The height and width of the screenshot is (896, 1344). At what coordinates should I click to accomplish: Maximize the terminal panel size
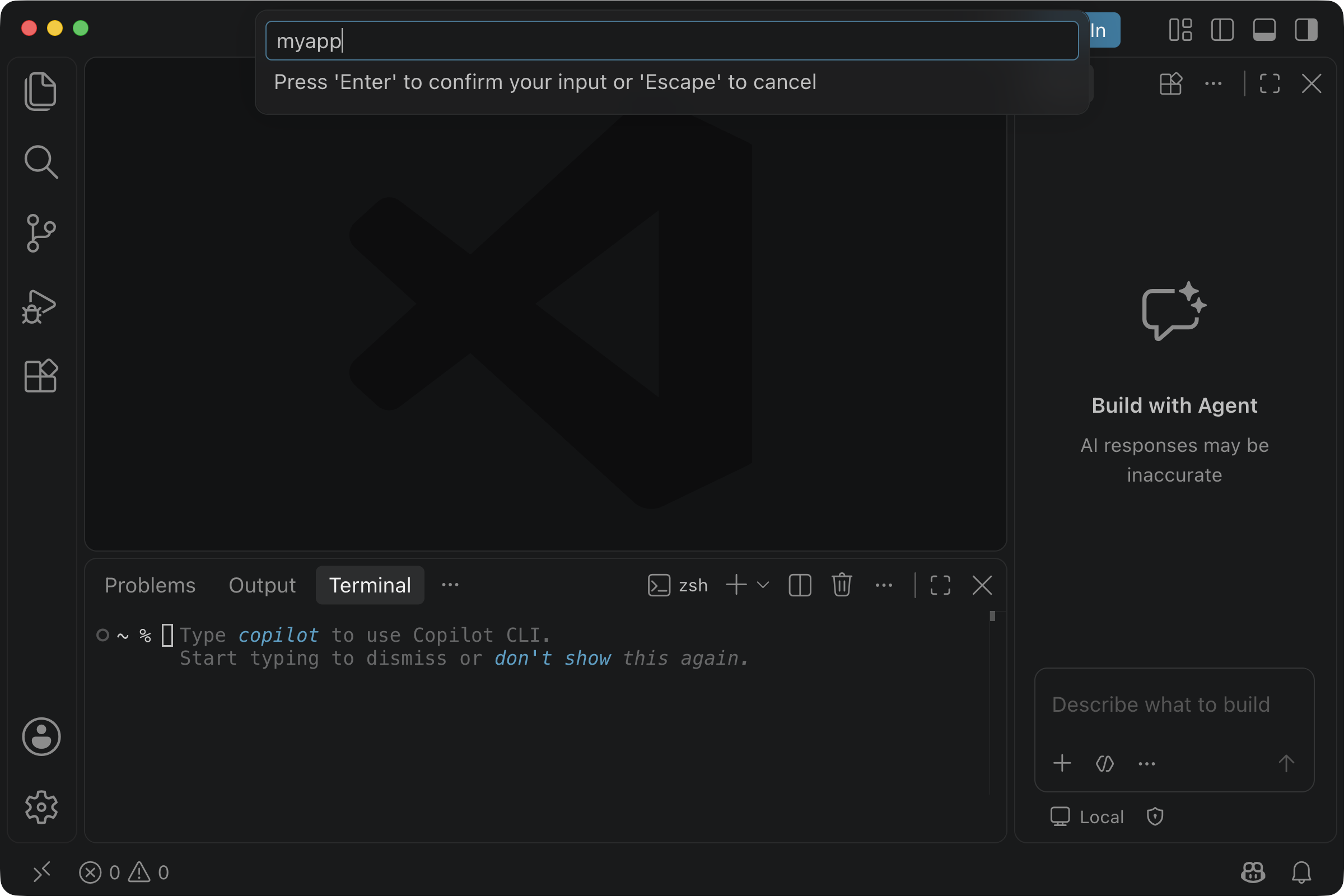940,585
